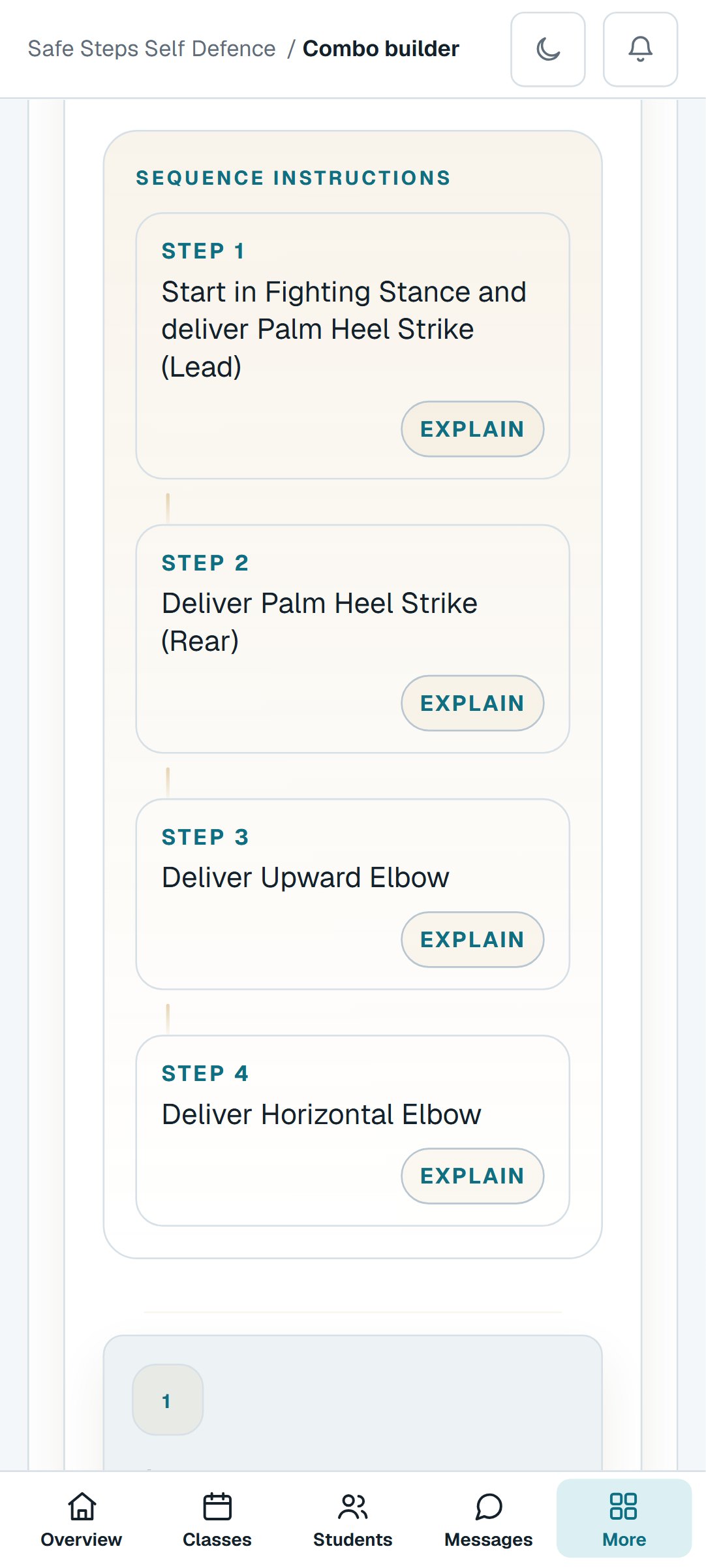Open notifications bell icon
This screenshot has height=1568, width=706.
tap(640, 49)
